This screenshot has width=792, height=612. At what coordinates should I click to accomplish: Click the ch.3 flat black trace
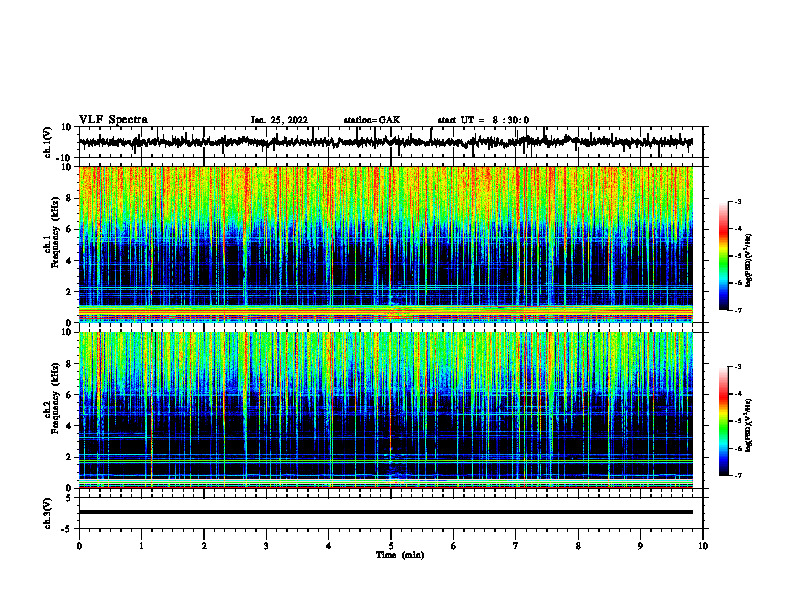(x=385, y=512)
